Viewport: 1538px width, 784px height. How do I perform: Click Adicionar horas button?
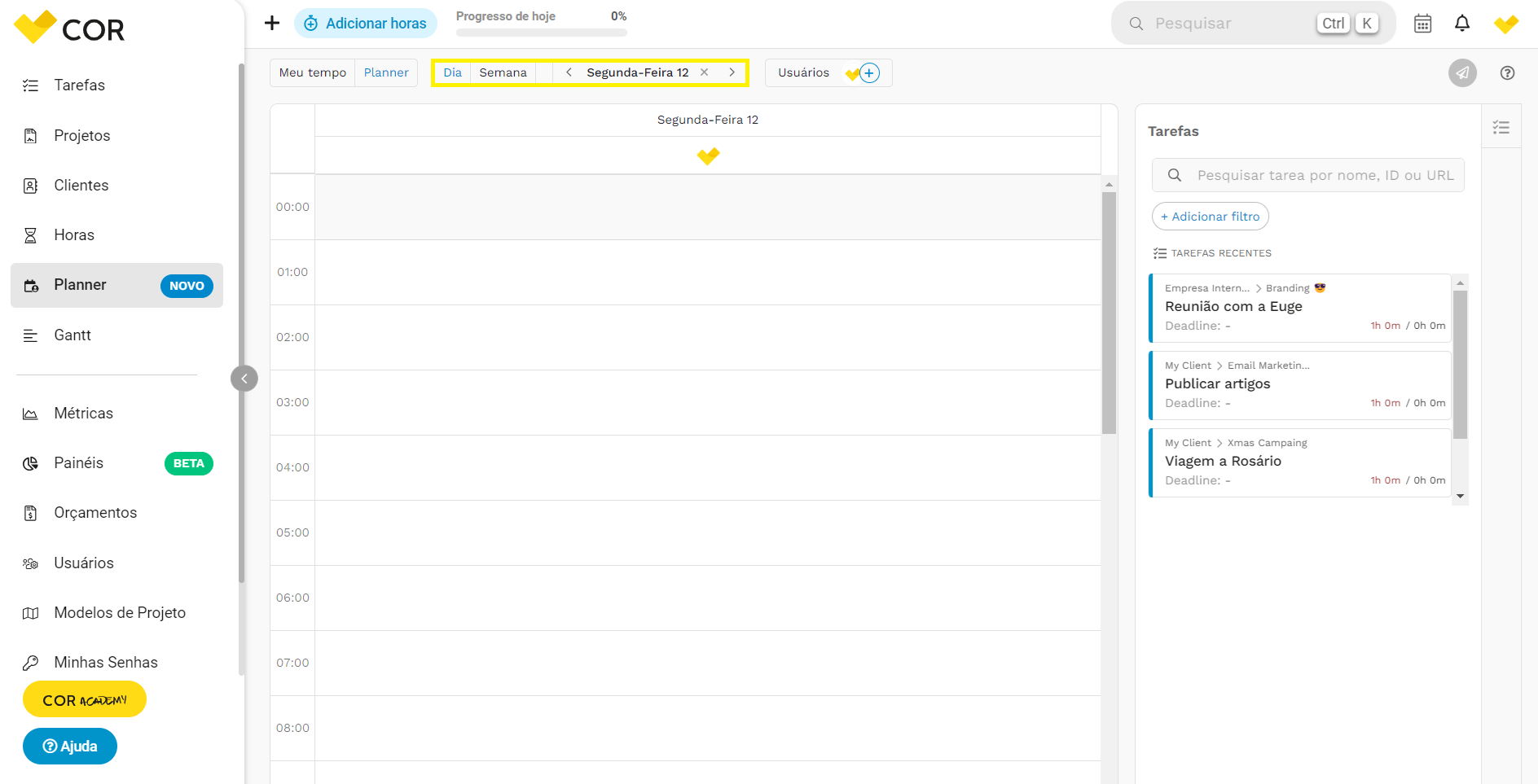click(x=366, y=24)
